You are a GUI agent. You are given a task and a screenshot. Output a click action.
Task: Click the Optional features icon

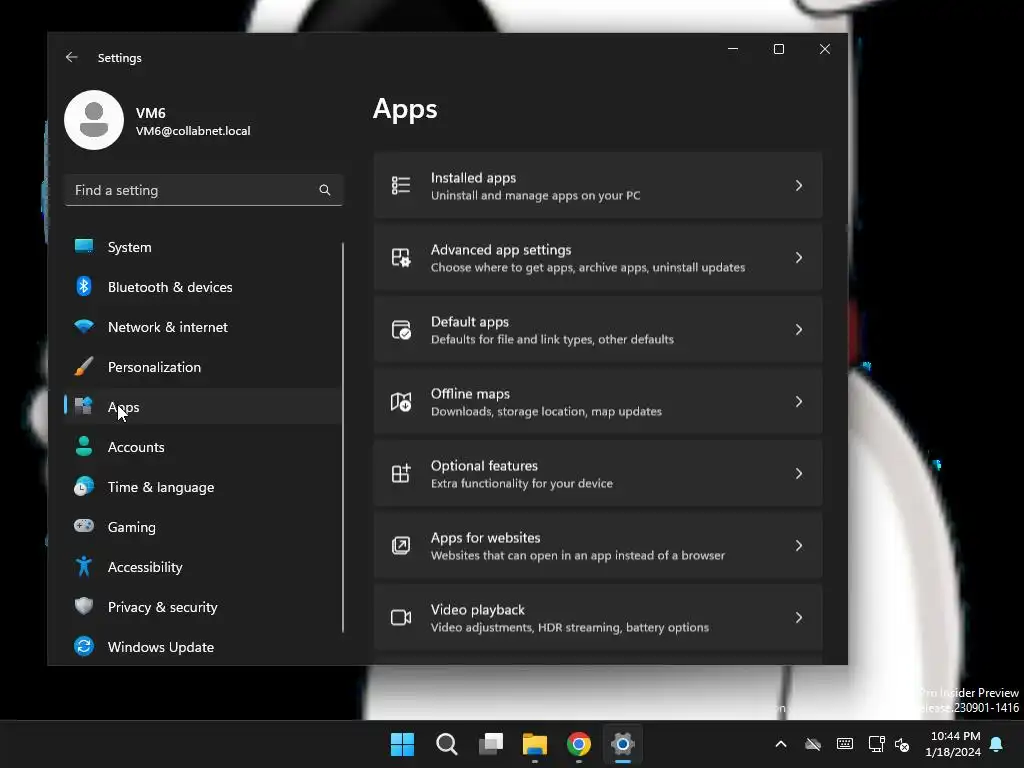click(401, 473)
